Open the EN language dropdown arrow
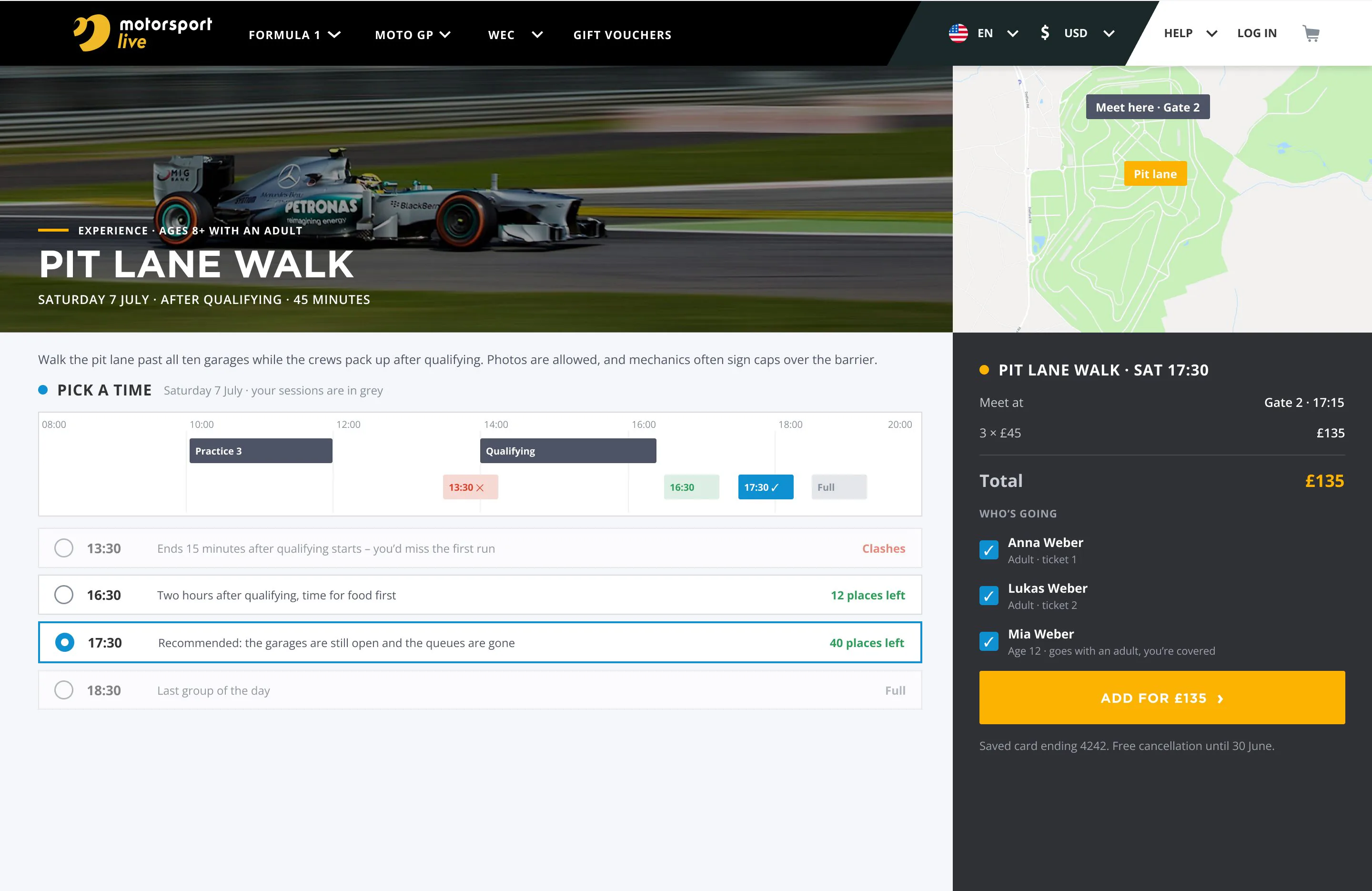Image resolution: width=1372 pixels, height=891 pixels. pos(1012,33)
